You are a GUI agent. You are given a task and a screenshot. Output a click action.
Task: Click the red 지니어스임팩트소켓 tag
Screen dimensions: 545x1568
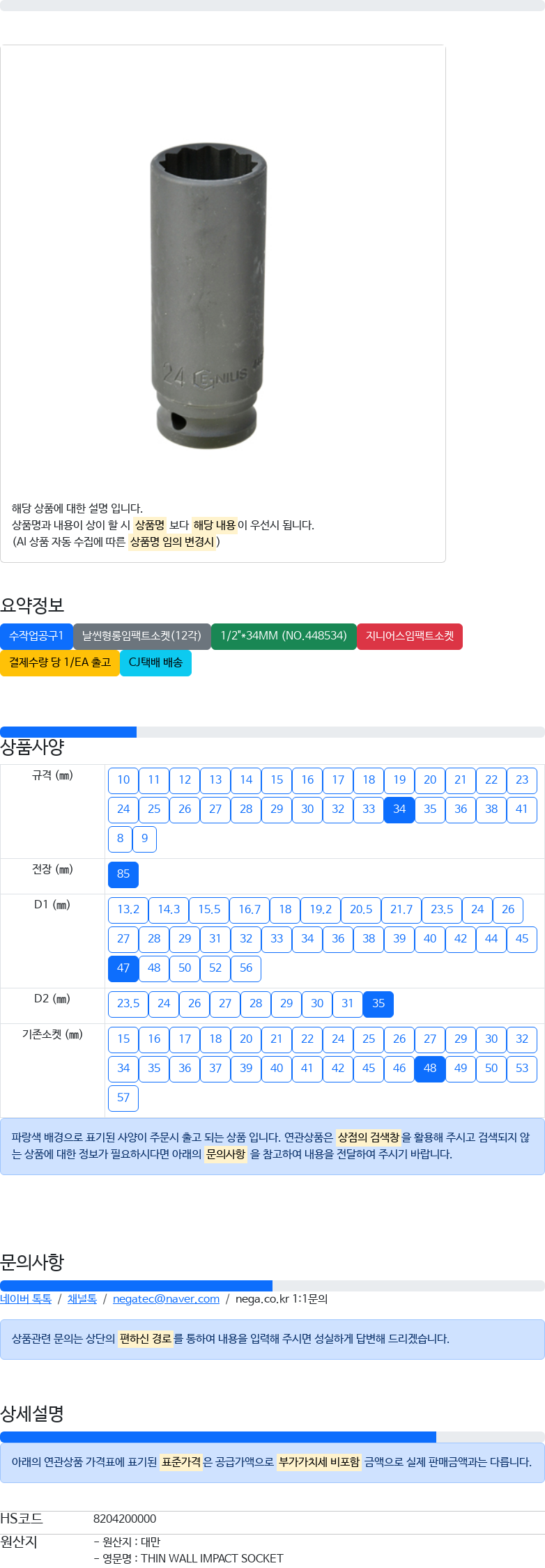(410, 636)
